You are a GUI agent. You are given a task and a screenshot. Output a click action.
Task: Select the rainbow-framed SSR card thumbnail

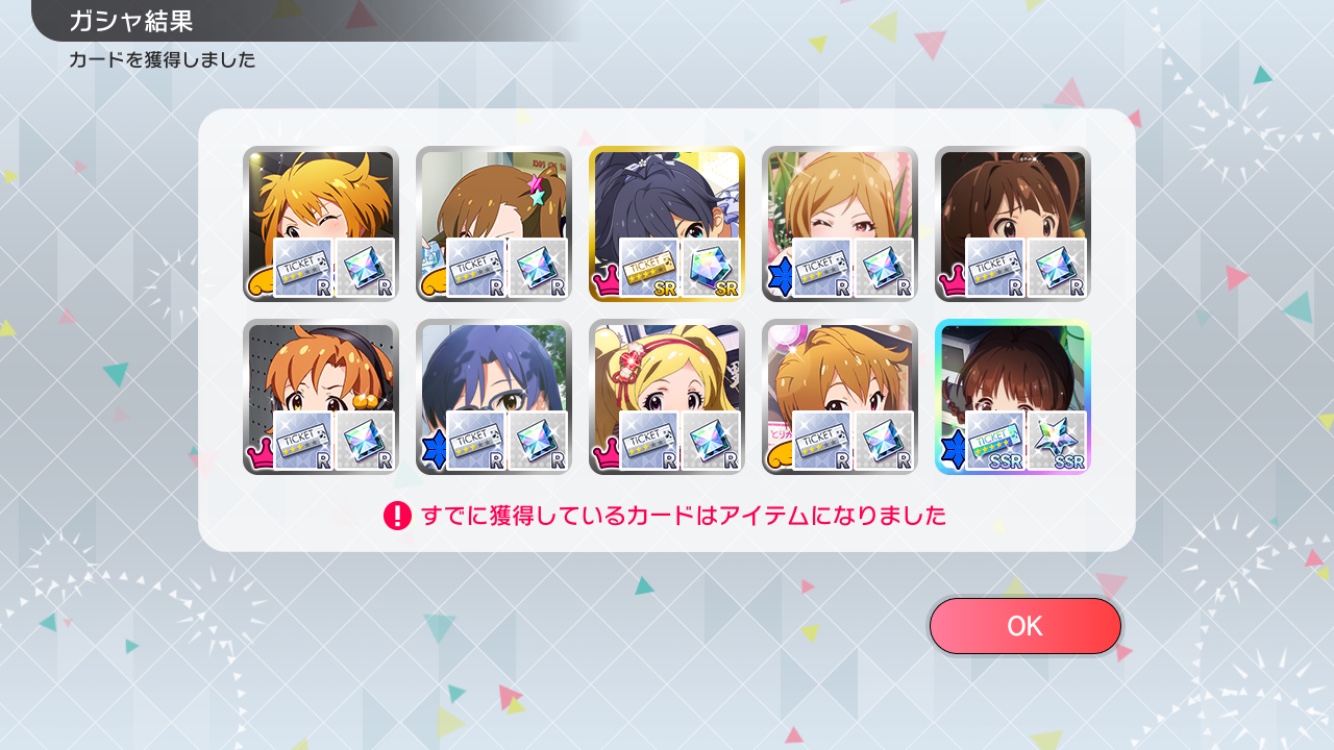pyautogui.click(x=1012, y=396)
